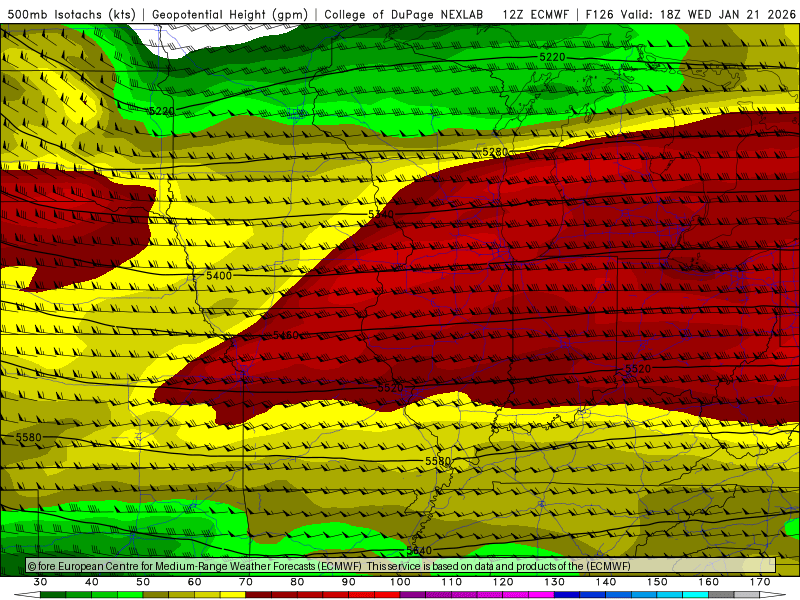Click the bright yellow legend segment below 70
The image size is (800, 600).
pos(233,595)
